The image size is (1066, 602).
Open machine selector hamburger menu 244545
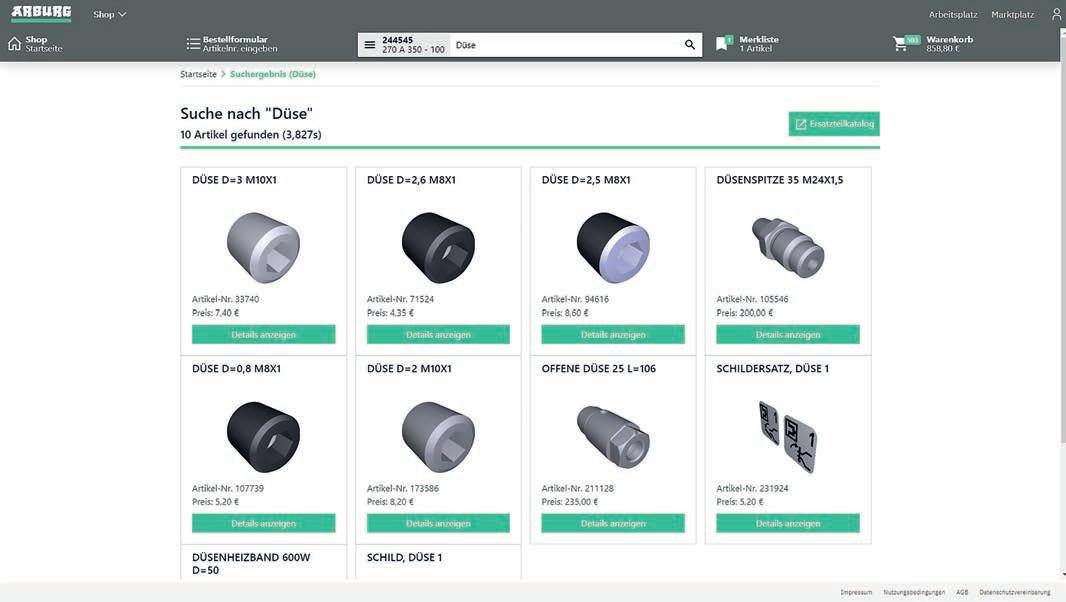click(369, 45)
